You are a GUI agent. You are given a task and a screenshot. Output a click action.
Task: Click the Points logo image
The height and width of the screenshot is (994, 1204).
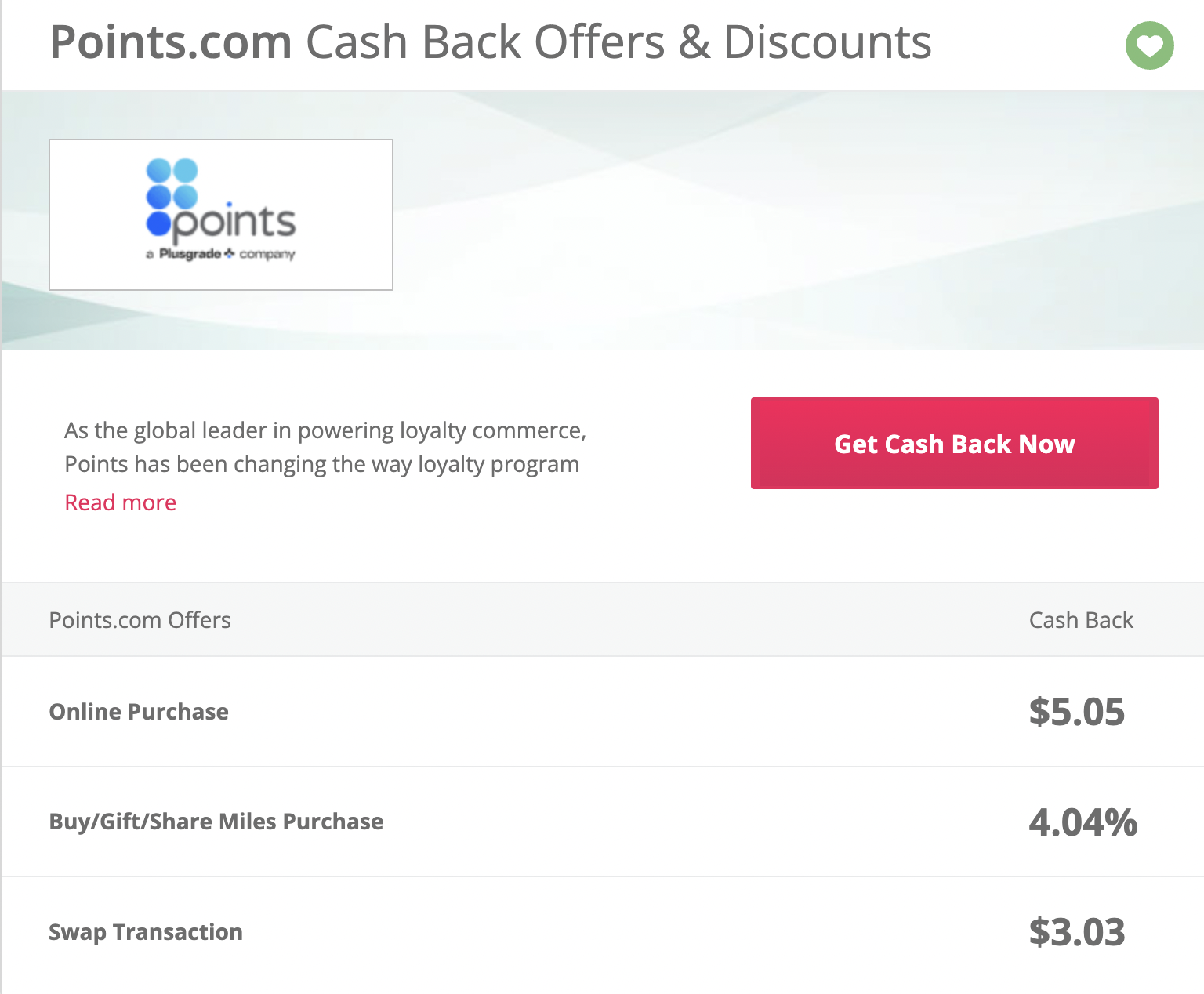pyautogui.click(x=221, y=215)
